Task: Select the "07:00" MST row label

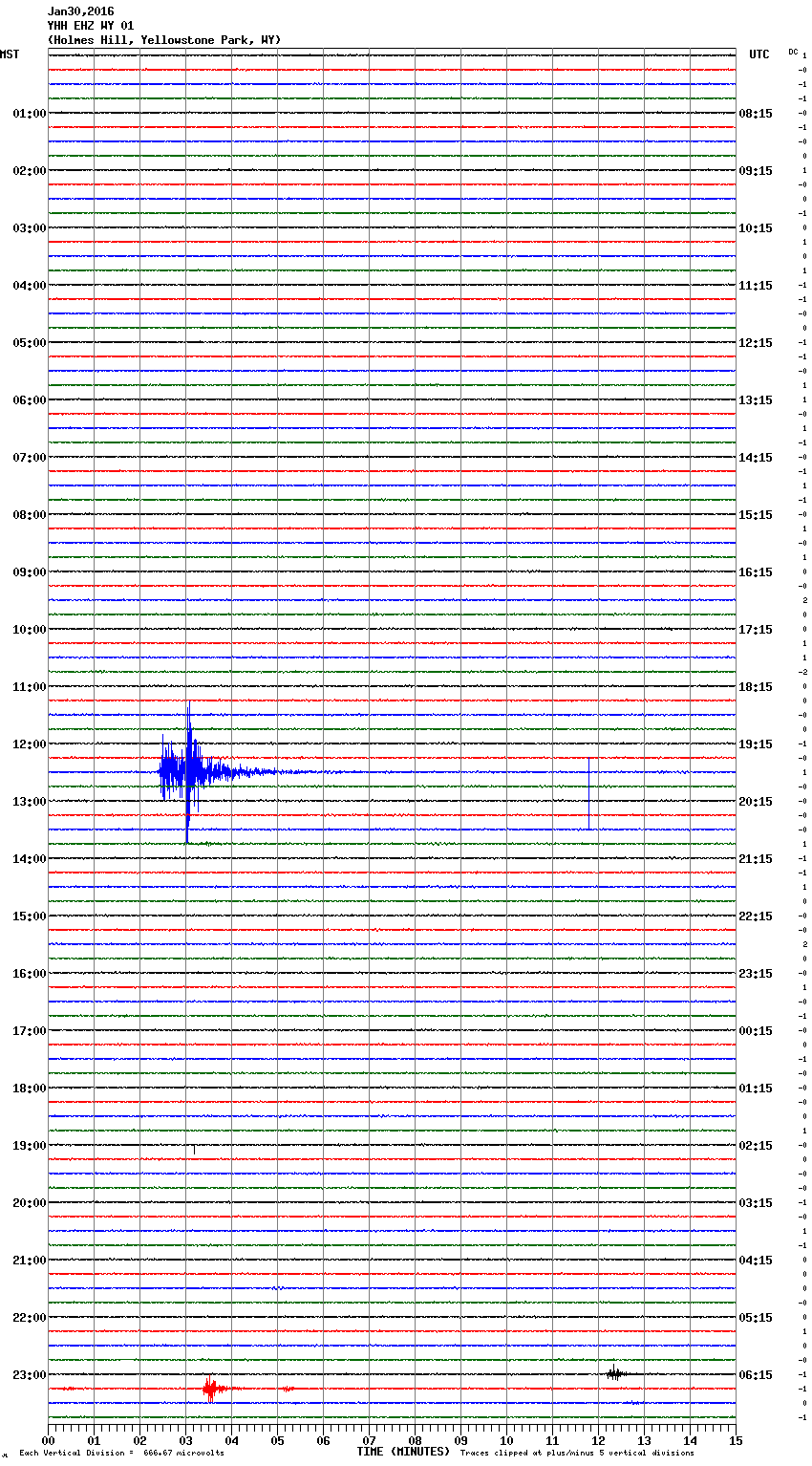Action: (x=29, y=458)
